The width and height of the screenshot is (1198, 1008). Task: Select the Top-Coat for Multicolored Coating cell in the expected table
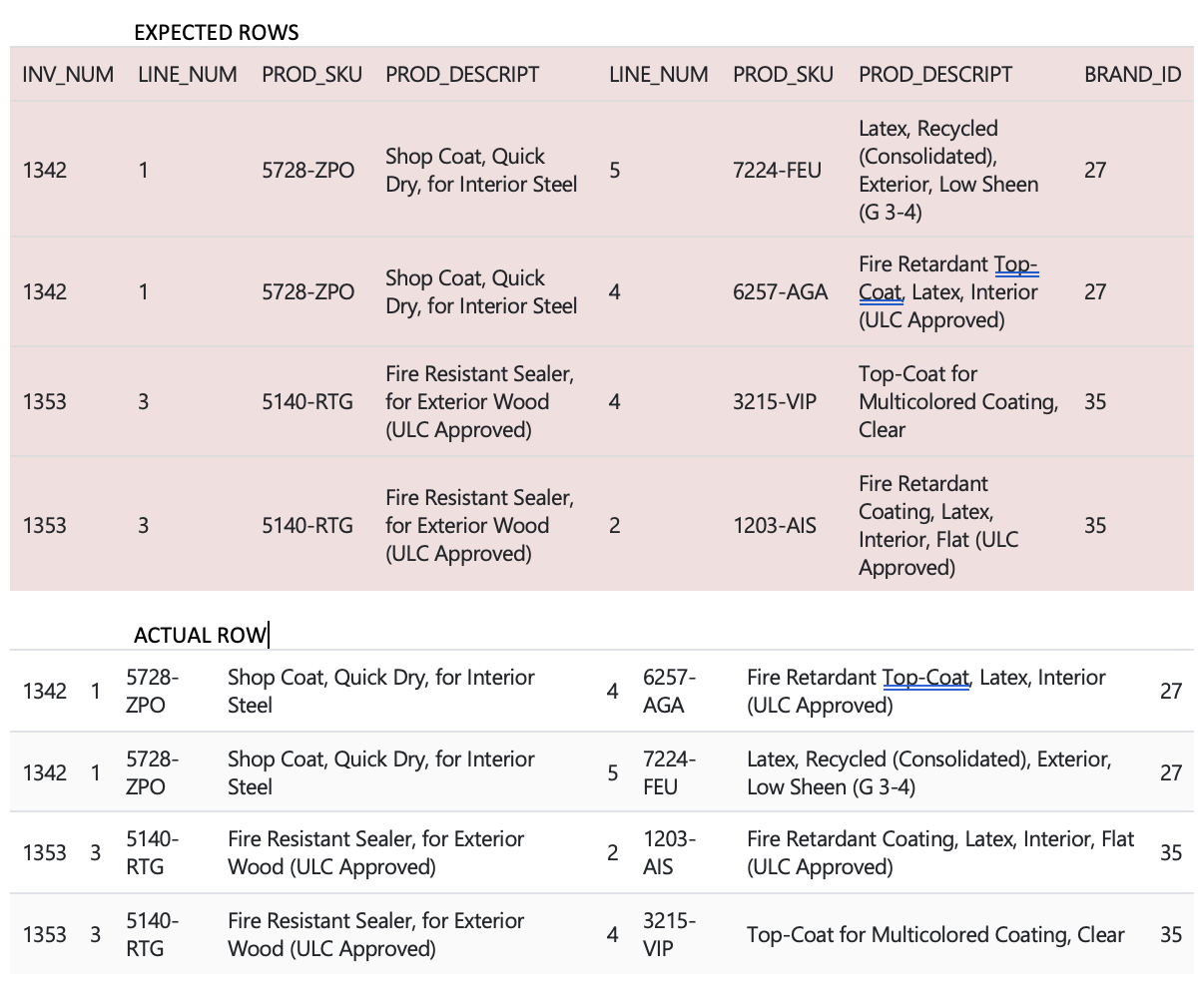(958, 402)
